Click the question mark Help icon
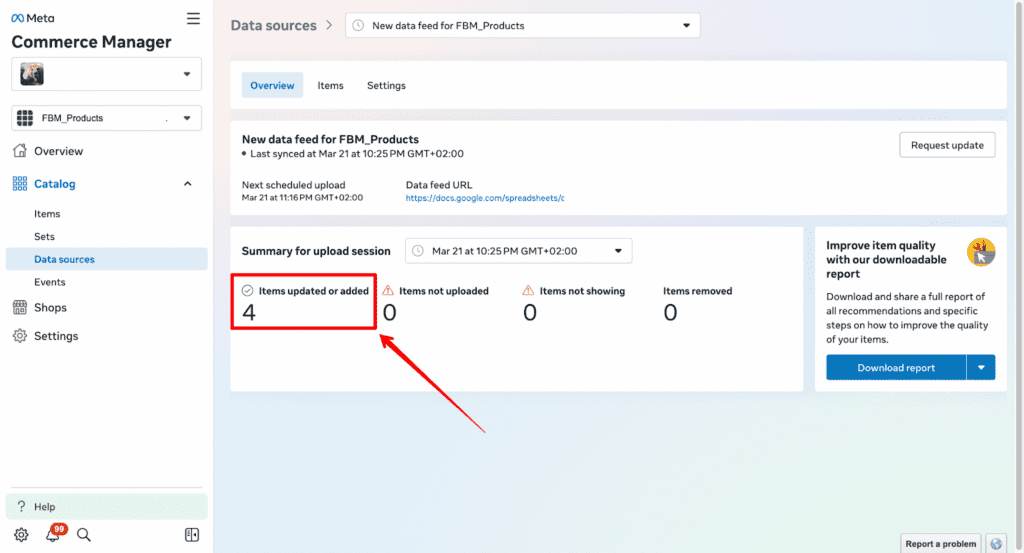Screen dimensions: 1024x553 (x=21, y=507)
